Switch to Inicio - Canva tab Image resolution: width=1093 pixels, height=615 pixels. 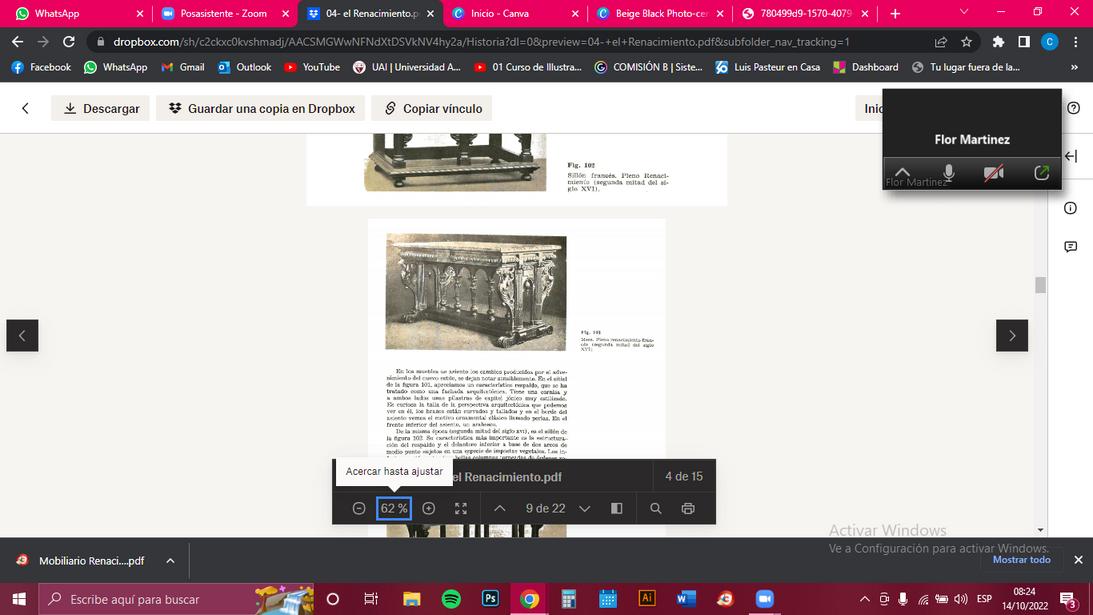click(515, 13)
